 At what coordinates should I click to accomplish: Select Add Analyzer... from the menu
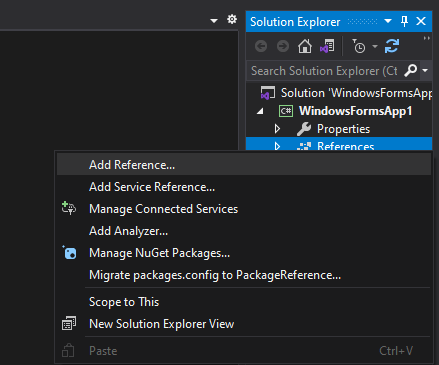pos(244,231)
